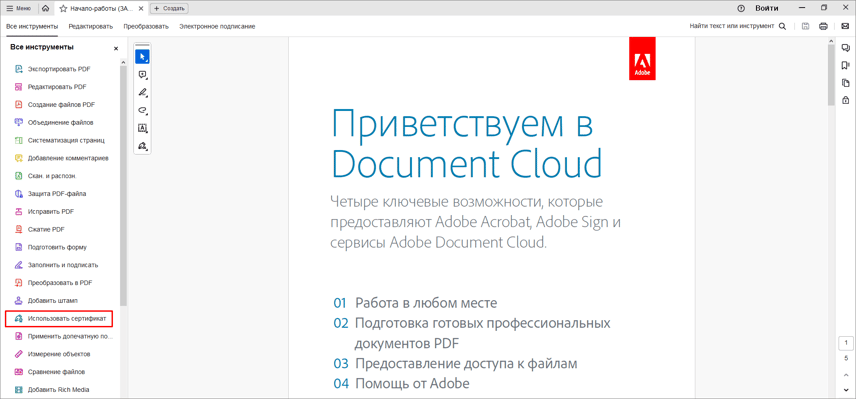Click the Исправить PDF icon
The image size is (856, 399).
19,211
